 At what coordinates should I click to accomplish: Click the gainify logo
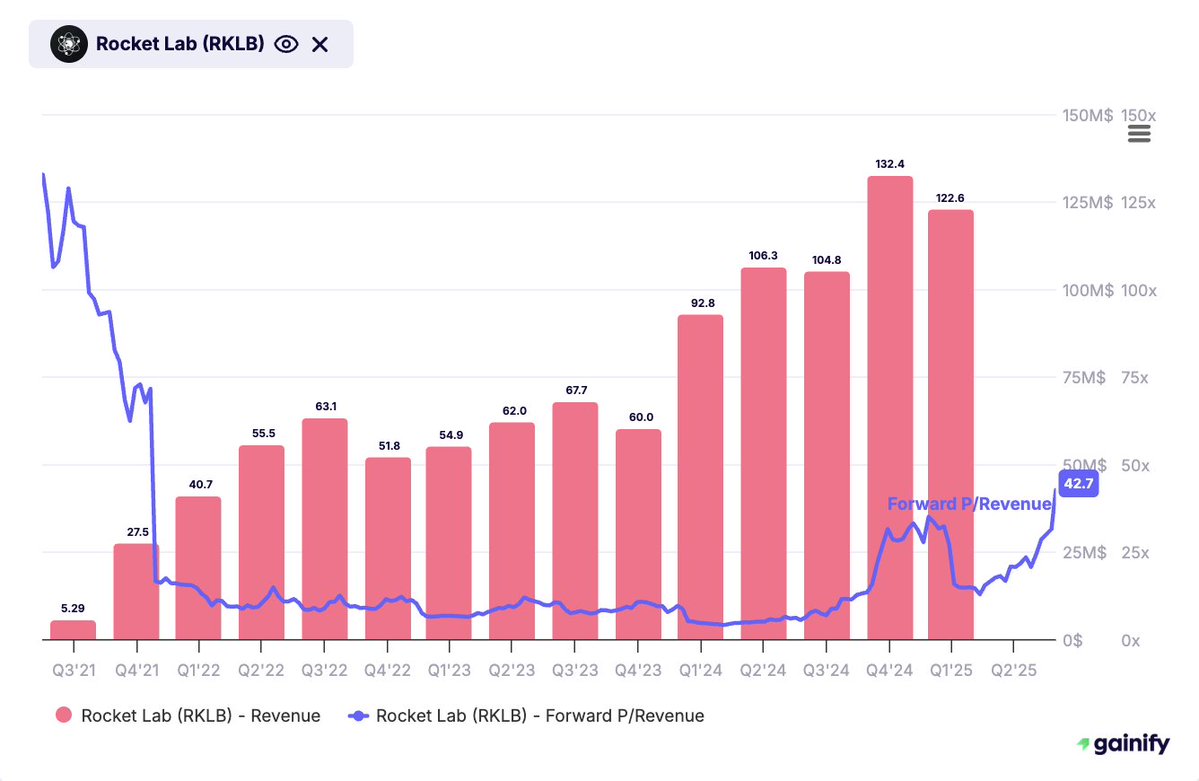click(x=1123, y=743)
